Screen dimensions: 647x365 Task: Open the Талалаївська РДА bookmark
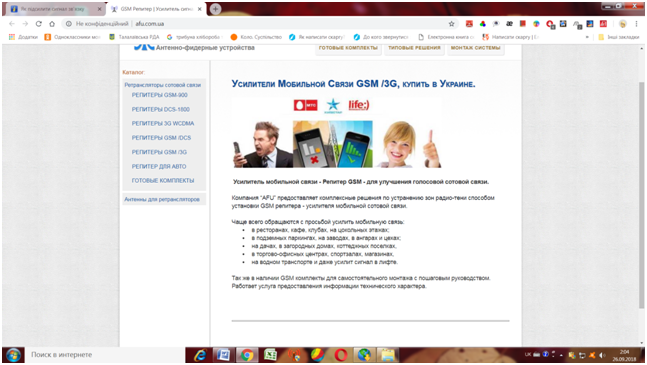pos(134,37)
